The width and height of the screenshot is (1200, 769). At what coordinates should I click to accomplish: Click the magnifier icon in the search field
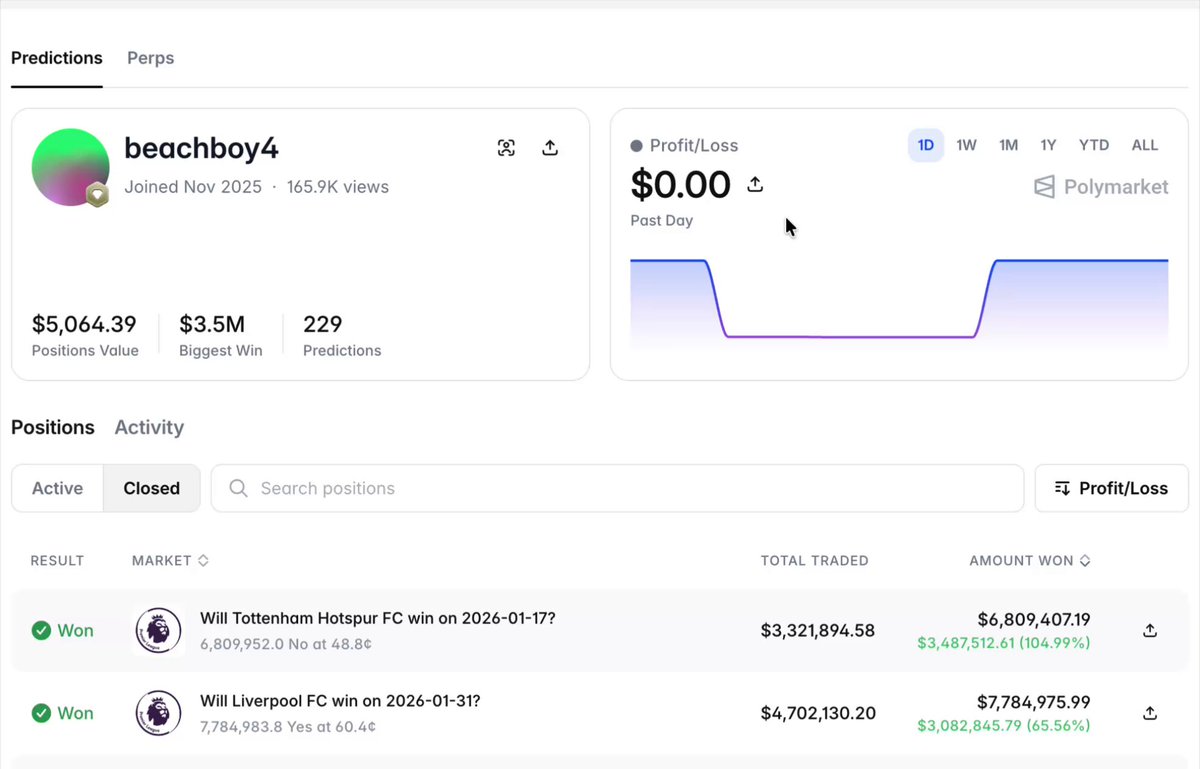pyautogui.click(x=238, y=488)
